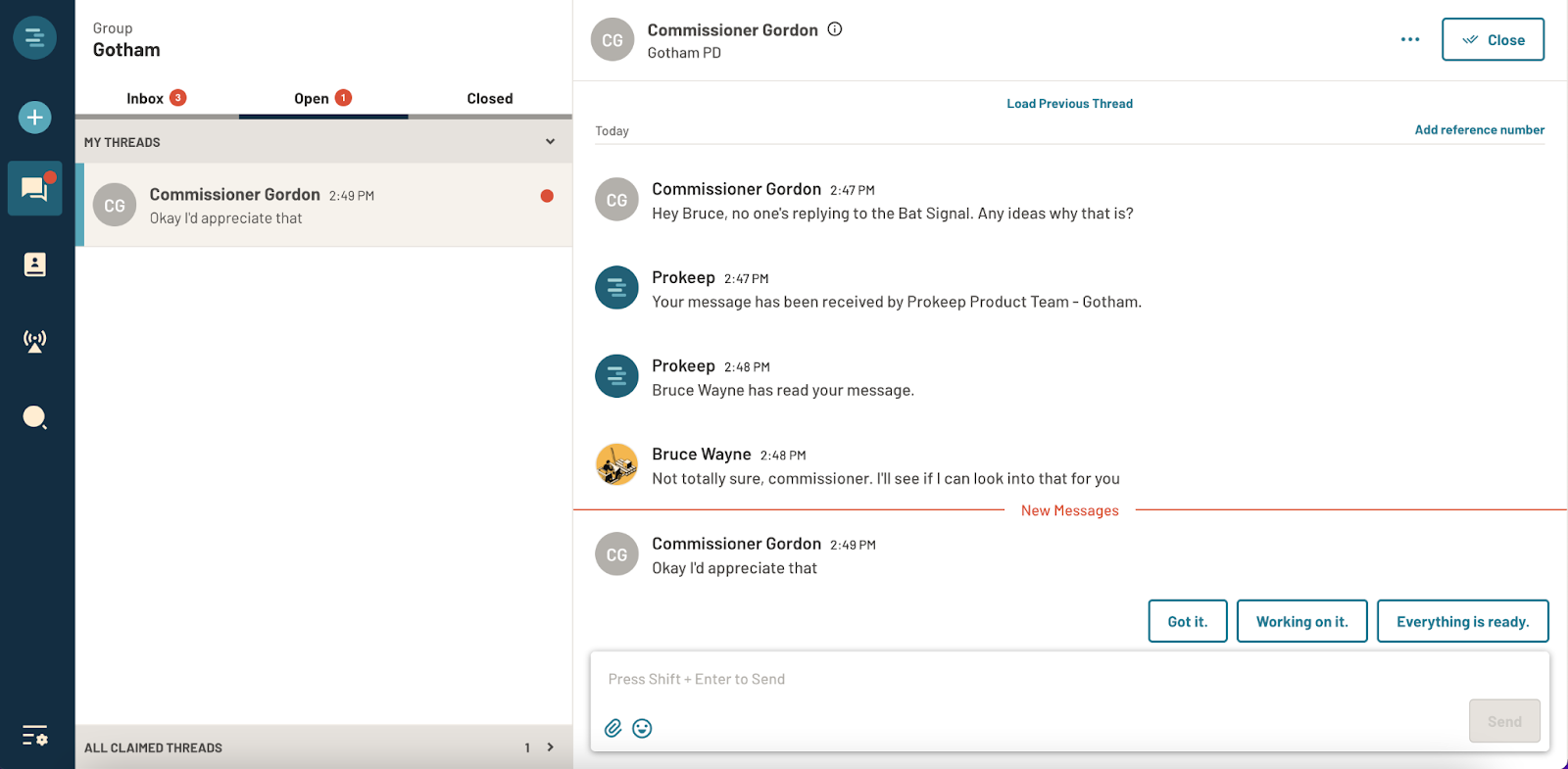Viewport: 1568px width, 769px height.
Task: Send the 'Got it.' quick reply
Action: pyautogui.click(x=1188, y=621)
